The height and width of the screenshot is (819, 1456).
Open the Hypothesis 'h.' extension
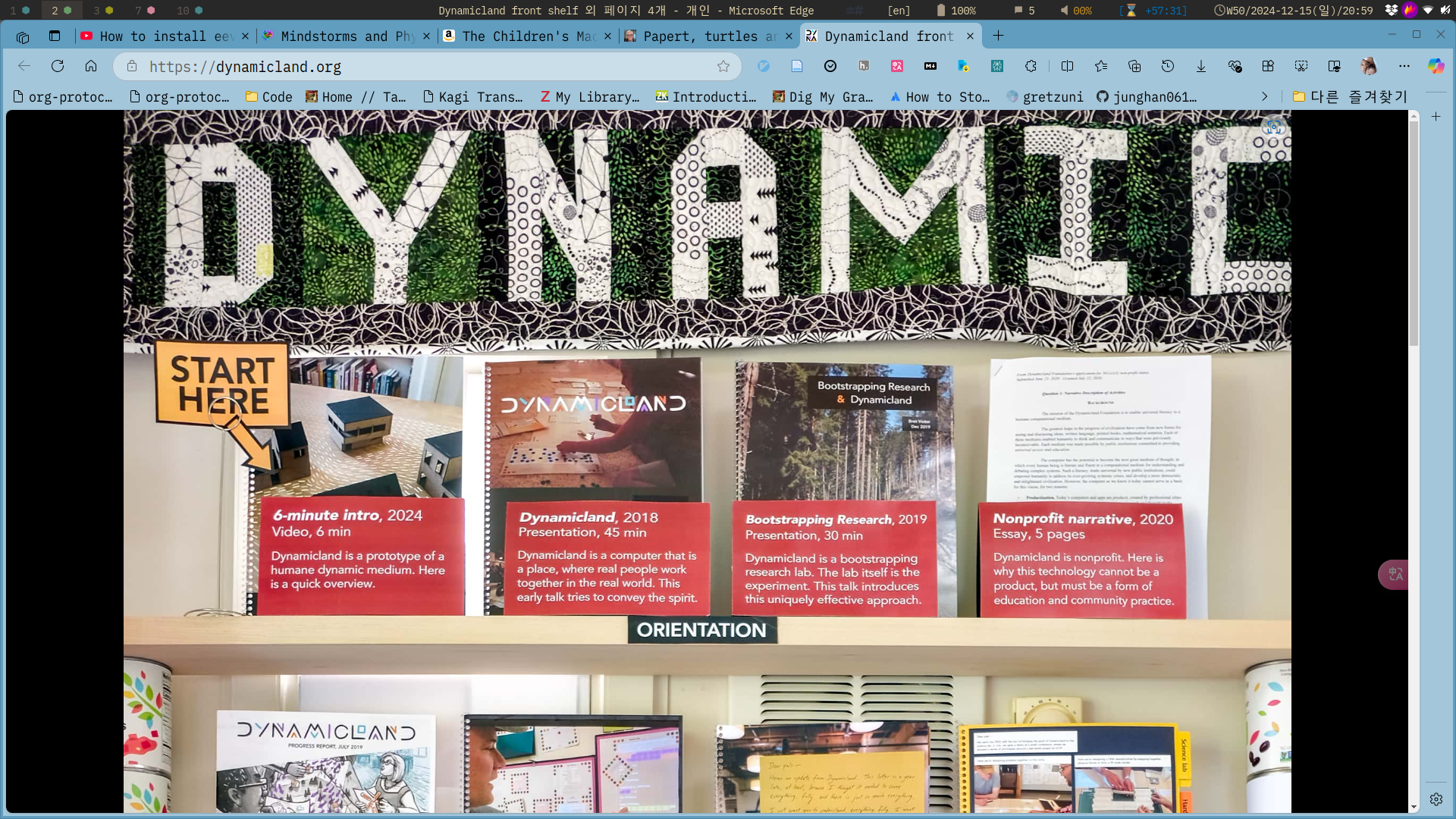(x=864, y=66)
